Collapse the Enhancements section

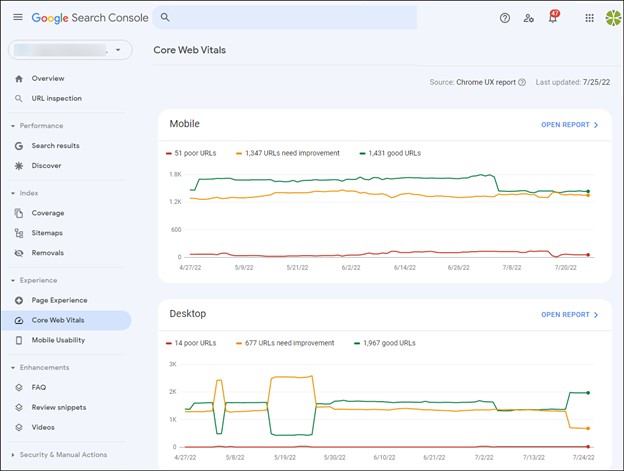pos(13,367)
